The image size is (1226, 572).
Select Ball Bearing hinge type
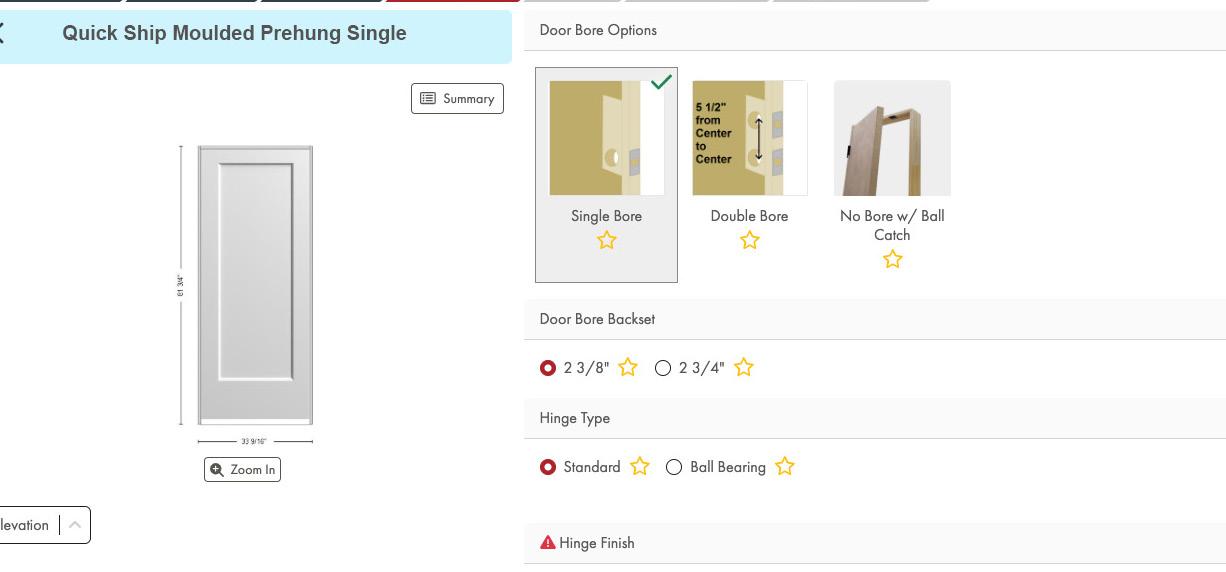[x=674, y=467]
